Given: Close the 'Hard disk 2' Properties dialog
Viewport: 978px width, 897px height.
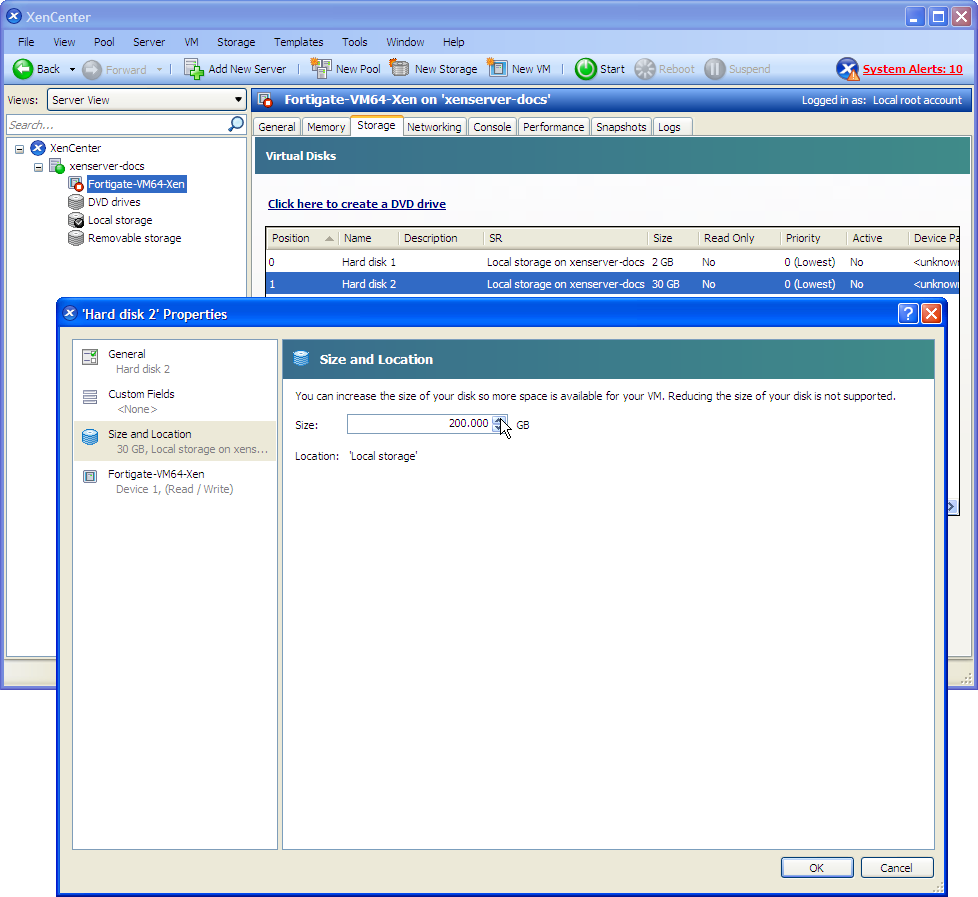Looking at the screenshot, I should [931, 313].
